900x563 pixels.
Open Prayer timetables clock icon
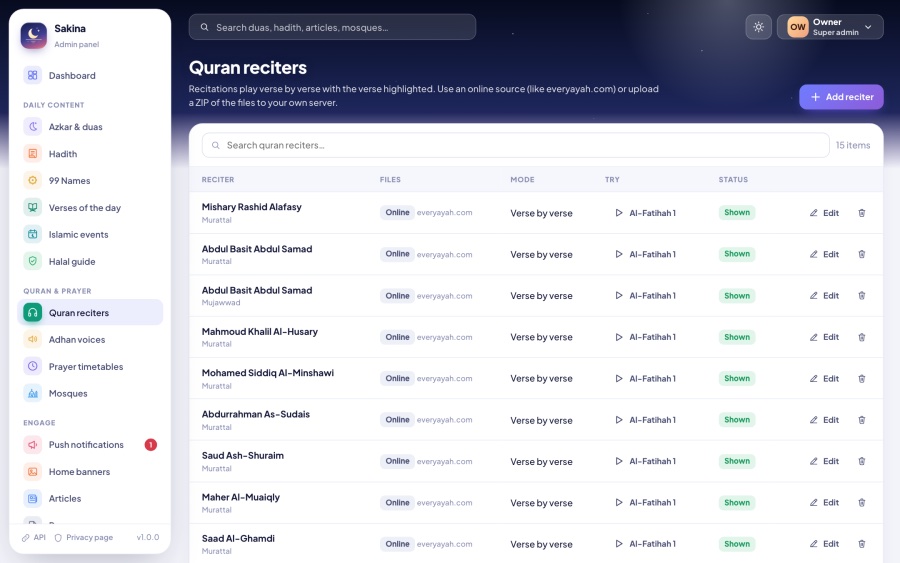(33, 366)
